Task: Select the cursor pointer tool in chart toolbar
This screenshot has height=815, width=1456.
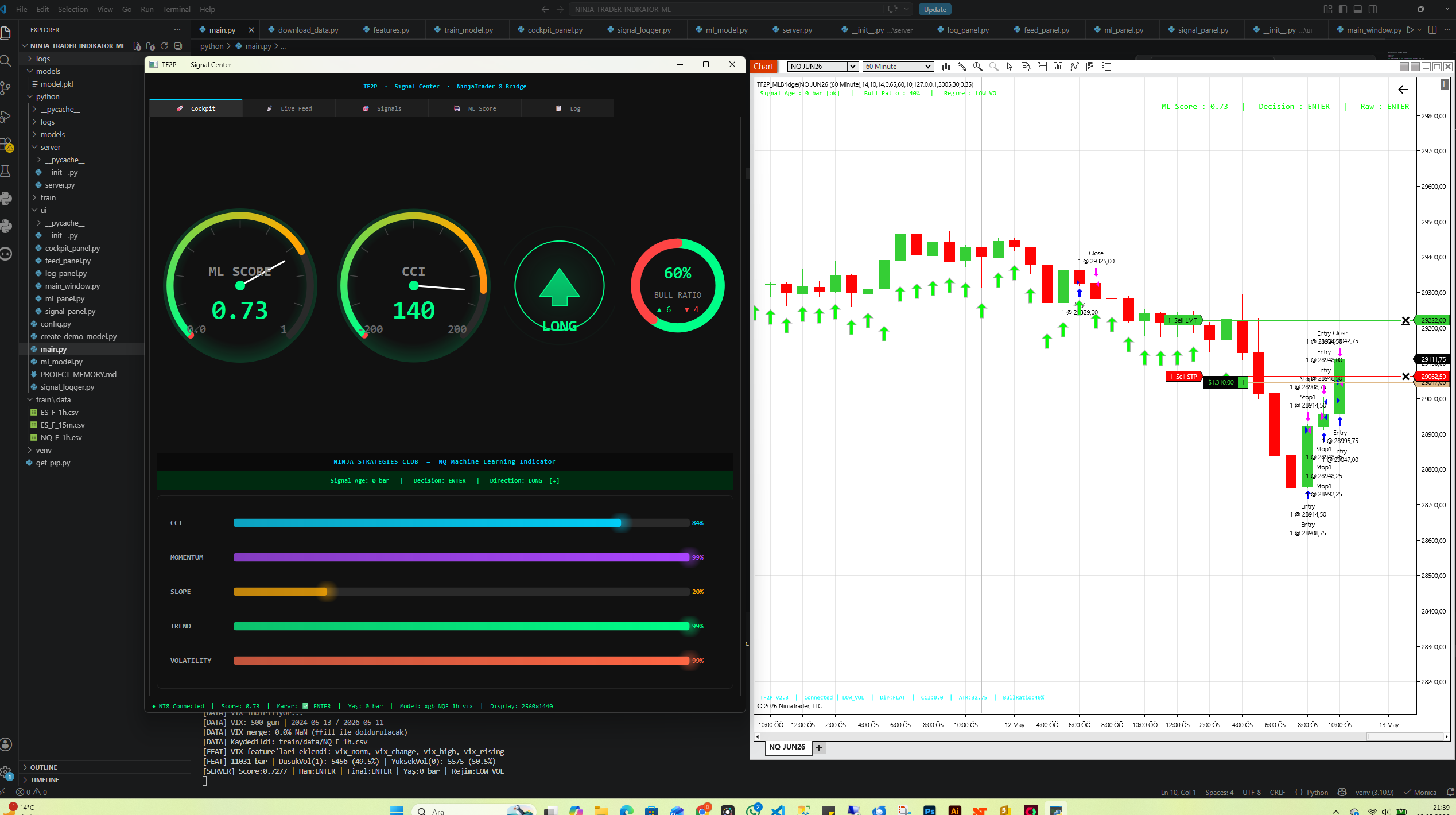Action: (x=1010, y=67)
